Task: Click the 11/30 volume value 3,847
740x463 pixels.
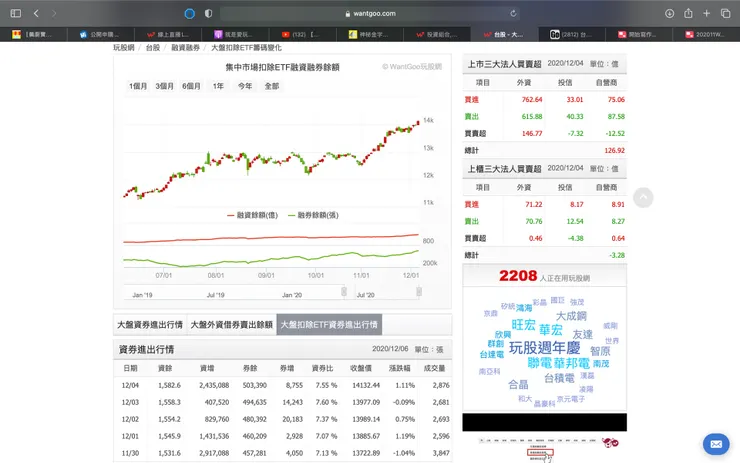Action: tap(441, 453)
